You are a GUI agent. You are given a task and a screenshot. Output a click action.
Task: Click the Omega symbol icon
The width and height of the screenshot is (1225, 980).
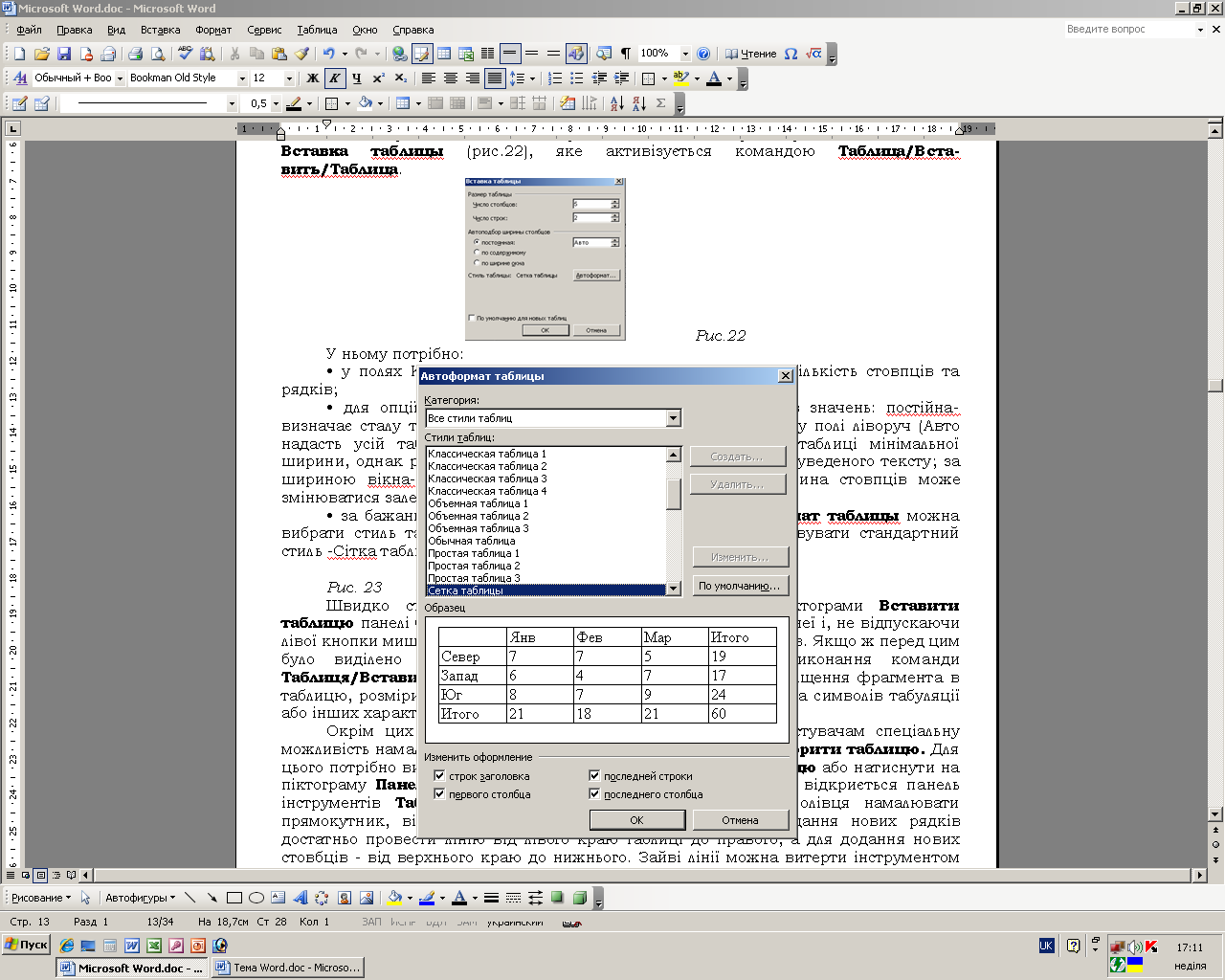click(x=791, y=54)
